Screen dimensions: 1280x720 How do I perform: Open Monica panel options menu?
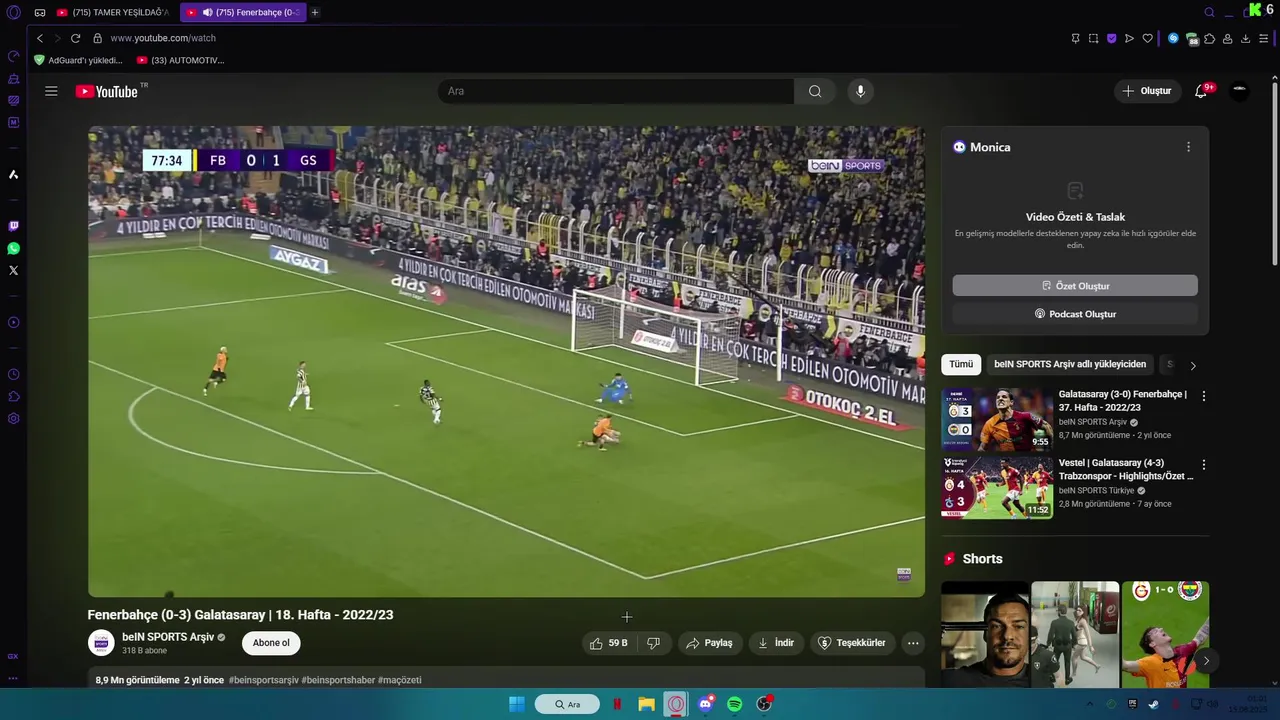click(1188, 147)
